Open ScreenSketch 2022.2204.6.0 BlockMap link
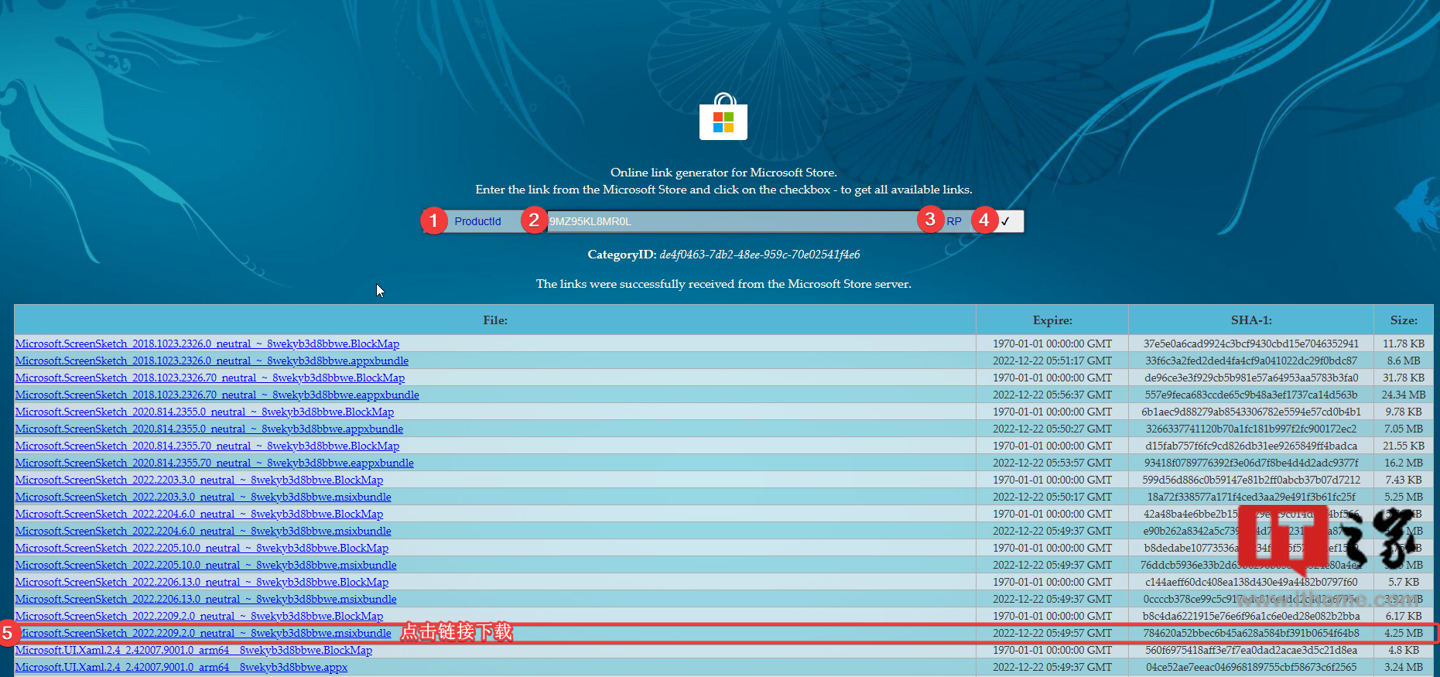This screenshot has height=677, width=1440. point(199,514)
